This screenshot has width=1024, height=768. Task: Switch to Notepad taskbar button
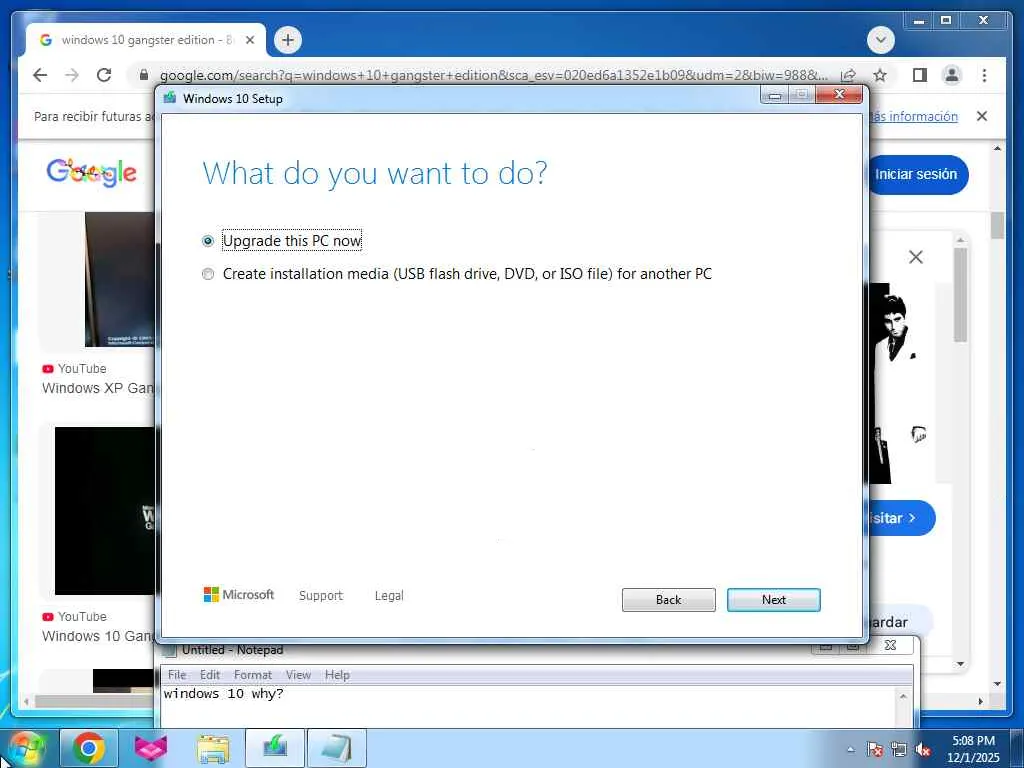tap(336, 748)
